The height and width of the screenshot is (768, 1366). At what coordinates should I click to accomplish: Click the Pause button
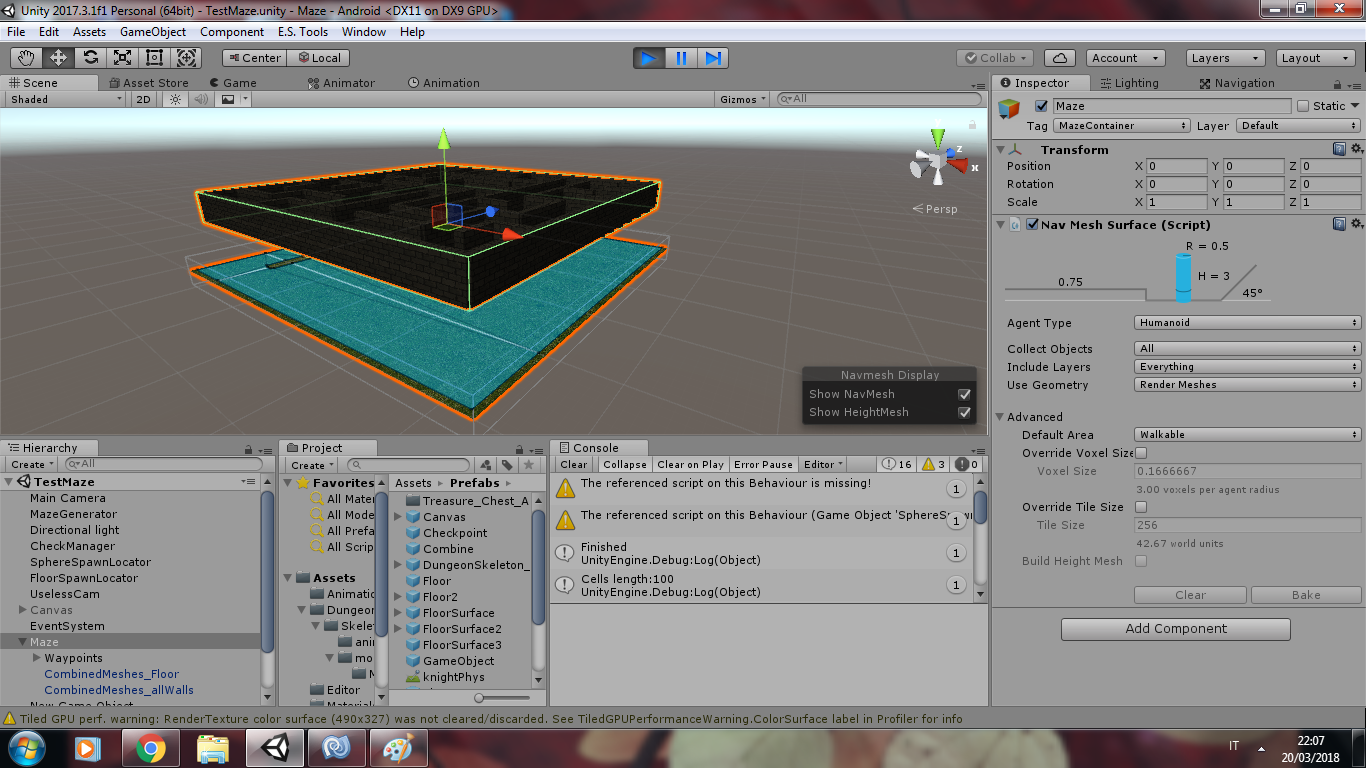click(x=681, y=58)
